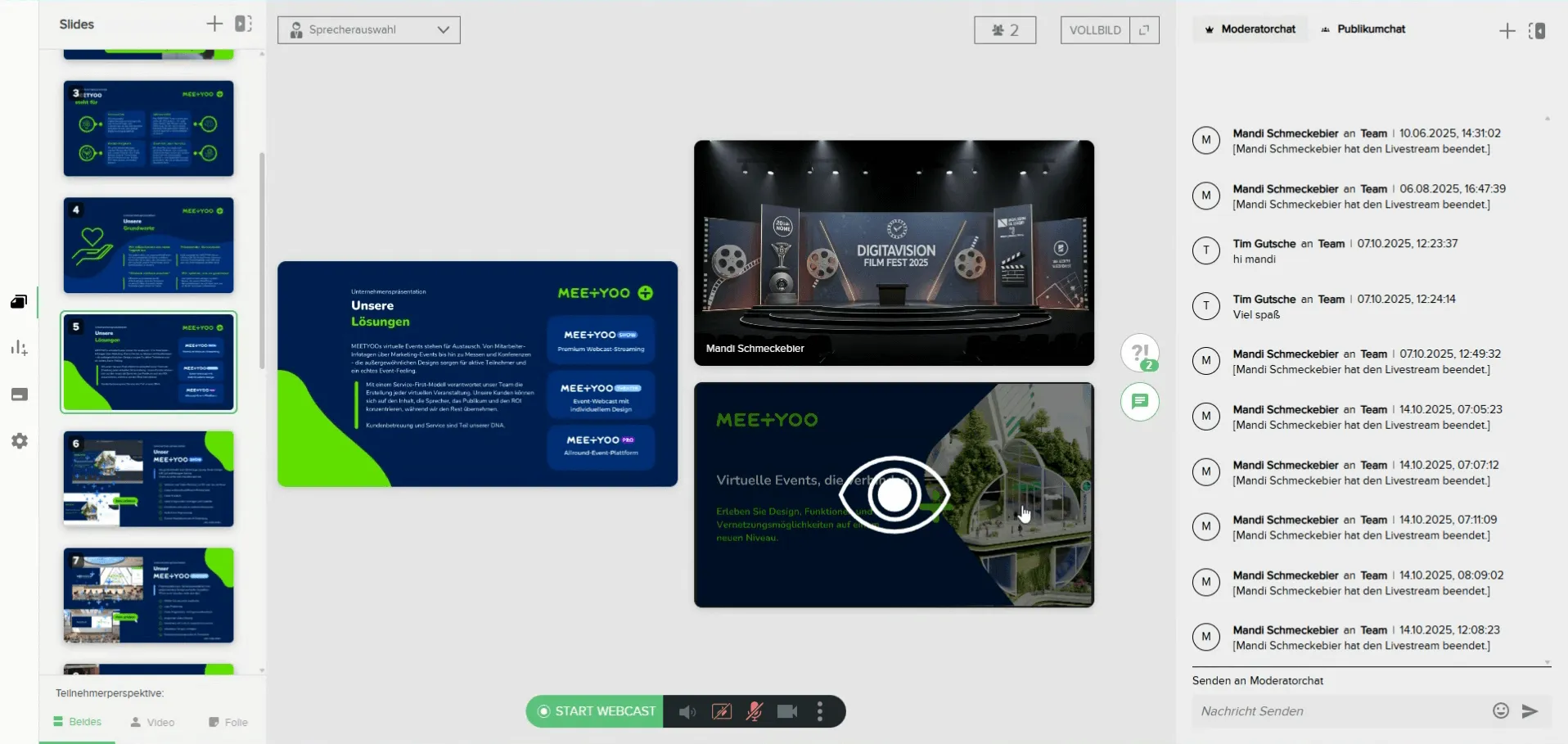
Task: Open more webcast options via three-dot menu
Action: point(819,711)
